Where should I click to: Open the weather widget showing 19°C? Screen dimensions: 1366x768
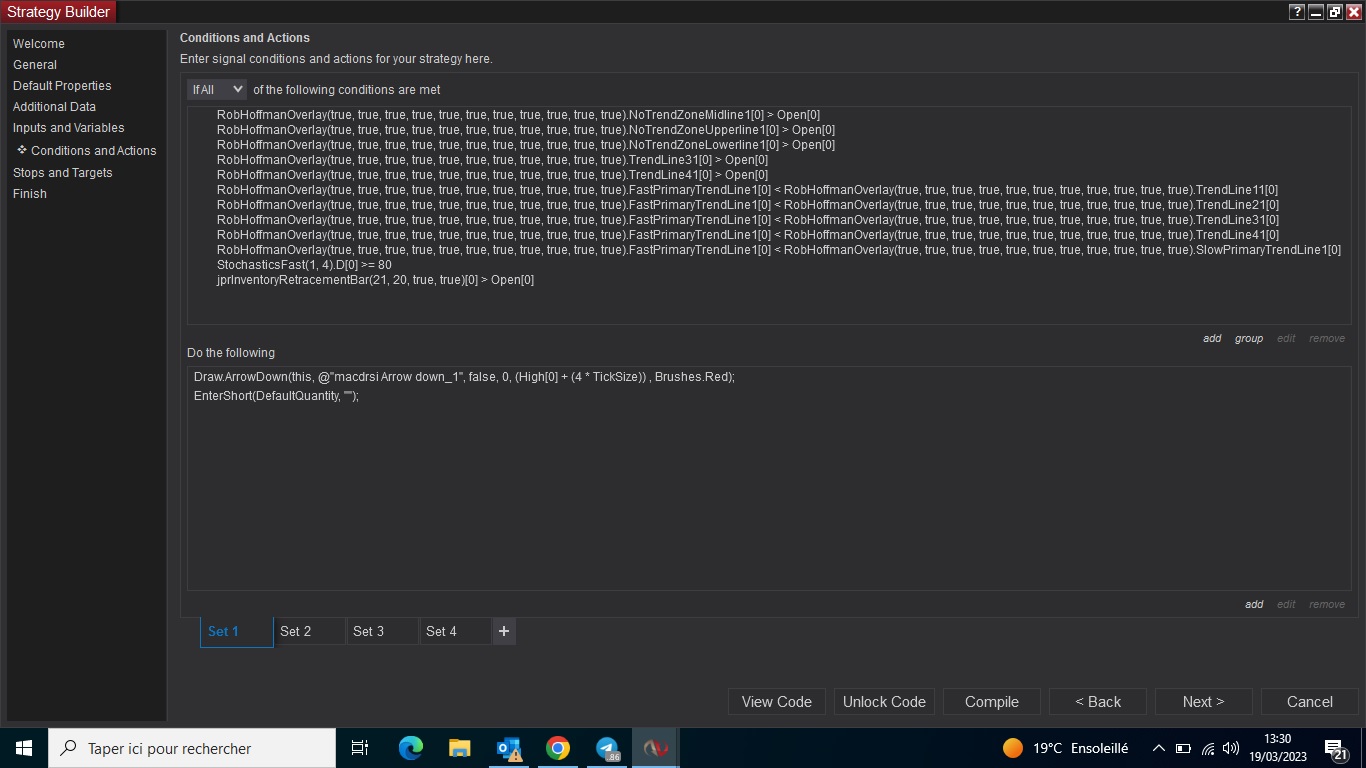[1065, 748]
